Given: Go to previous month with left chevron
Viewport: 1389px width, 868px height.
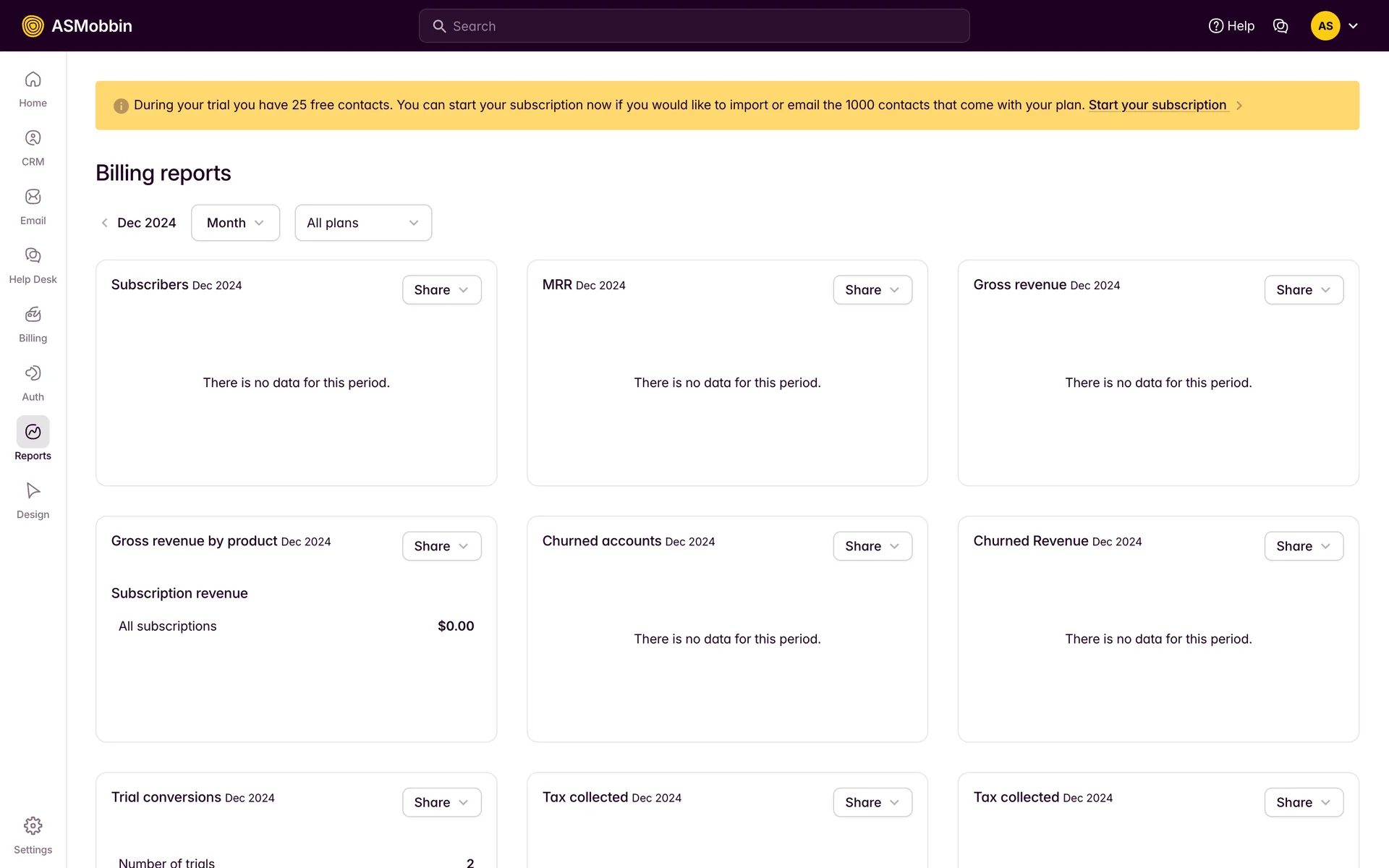Looking at the screenshot, I should (104, 223).
